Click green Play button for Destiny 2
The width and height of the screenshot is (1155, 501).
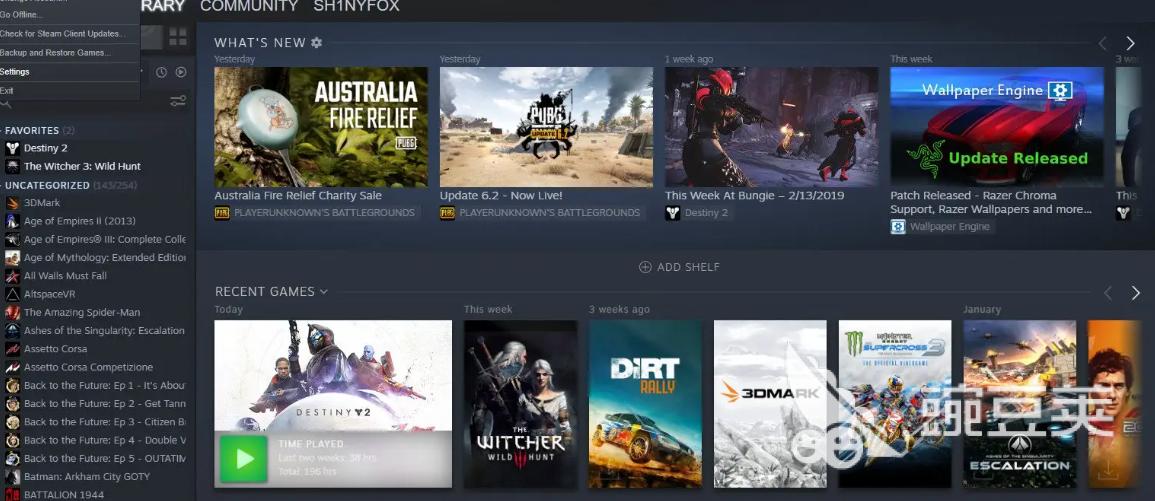click(244, 459)
